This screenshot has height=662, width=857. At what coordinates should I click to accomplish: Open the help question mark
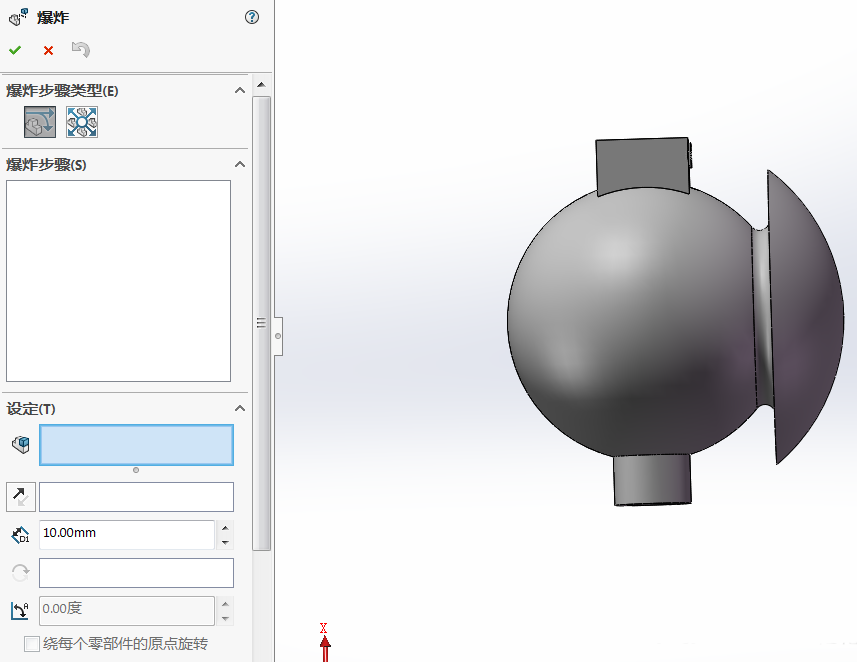pyautogui.click(x=251, y=16)
